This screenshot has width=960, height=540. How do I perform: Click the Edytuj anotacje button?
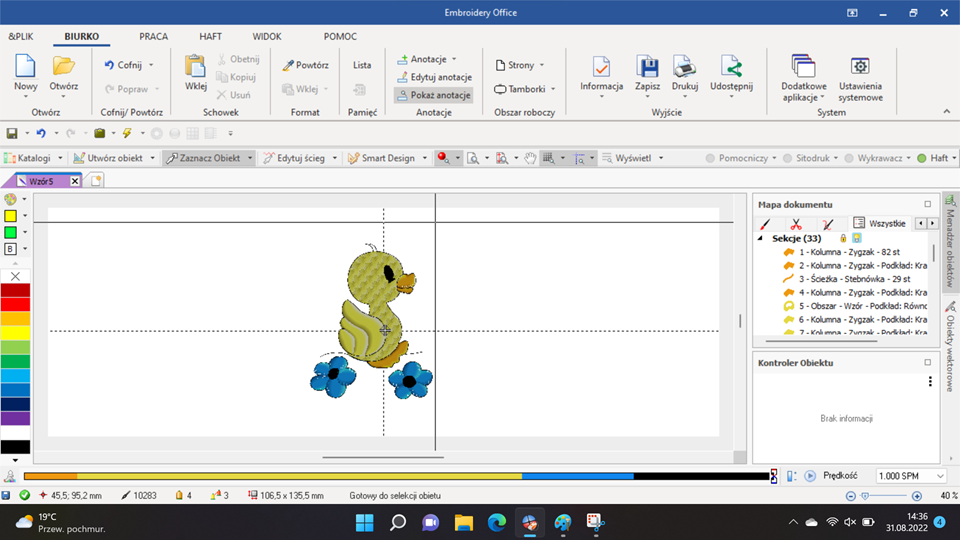click(x=434, y=77)
